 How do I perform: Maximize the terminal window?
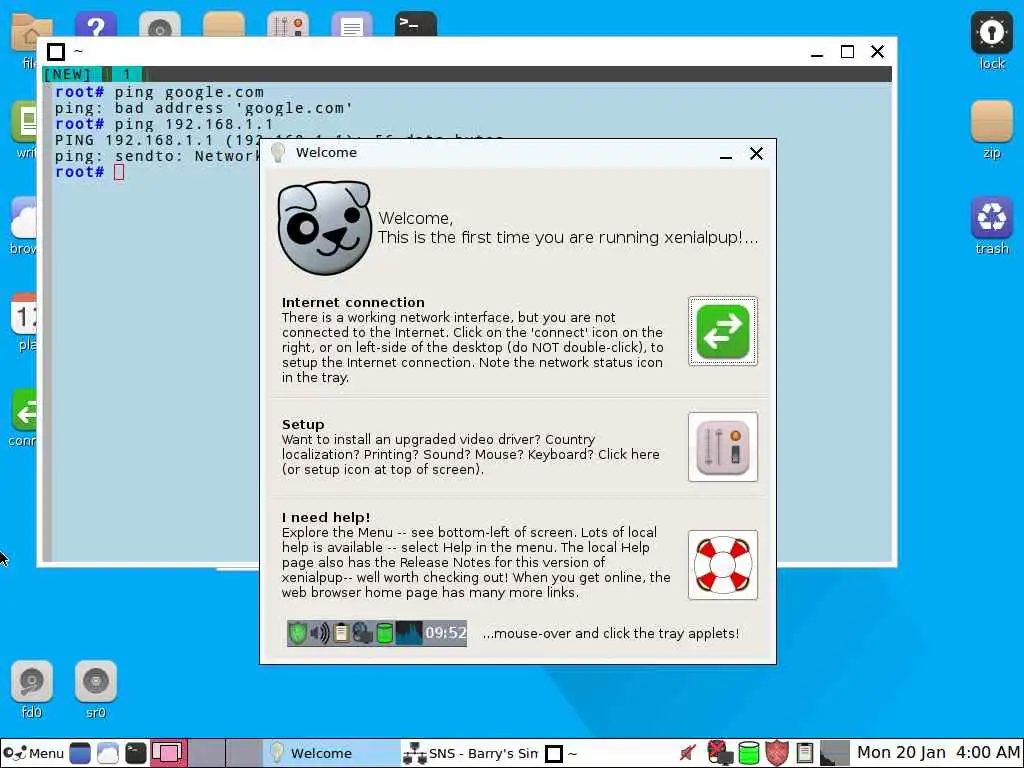(x=847, y=52)
